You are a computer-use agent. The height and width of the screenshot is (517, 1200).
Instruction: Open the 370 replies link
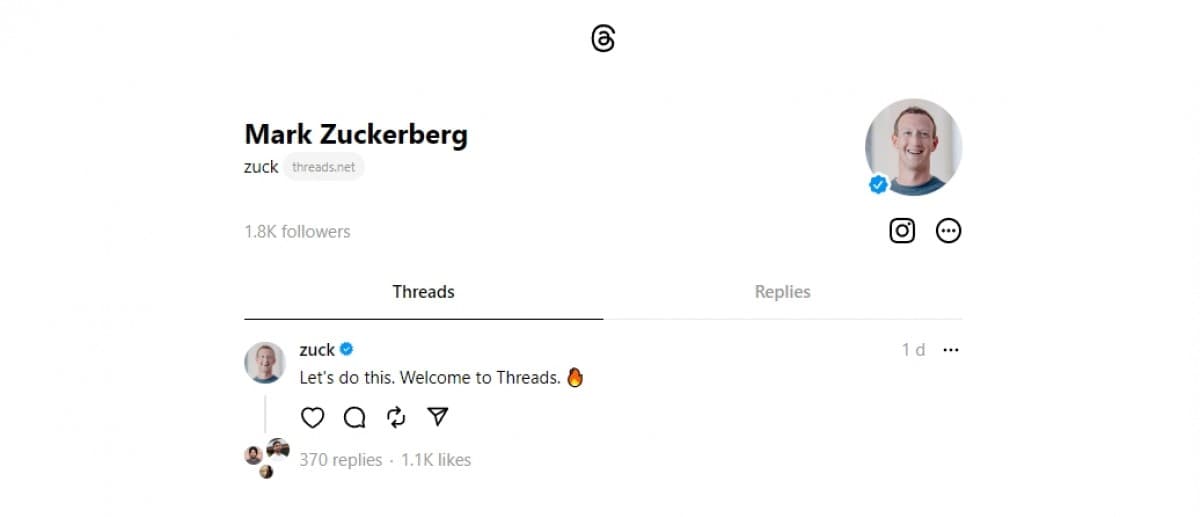pyautogui.click(x=341, y=460)
